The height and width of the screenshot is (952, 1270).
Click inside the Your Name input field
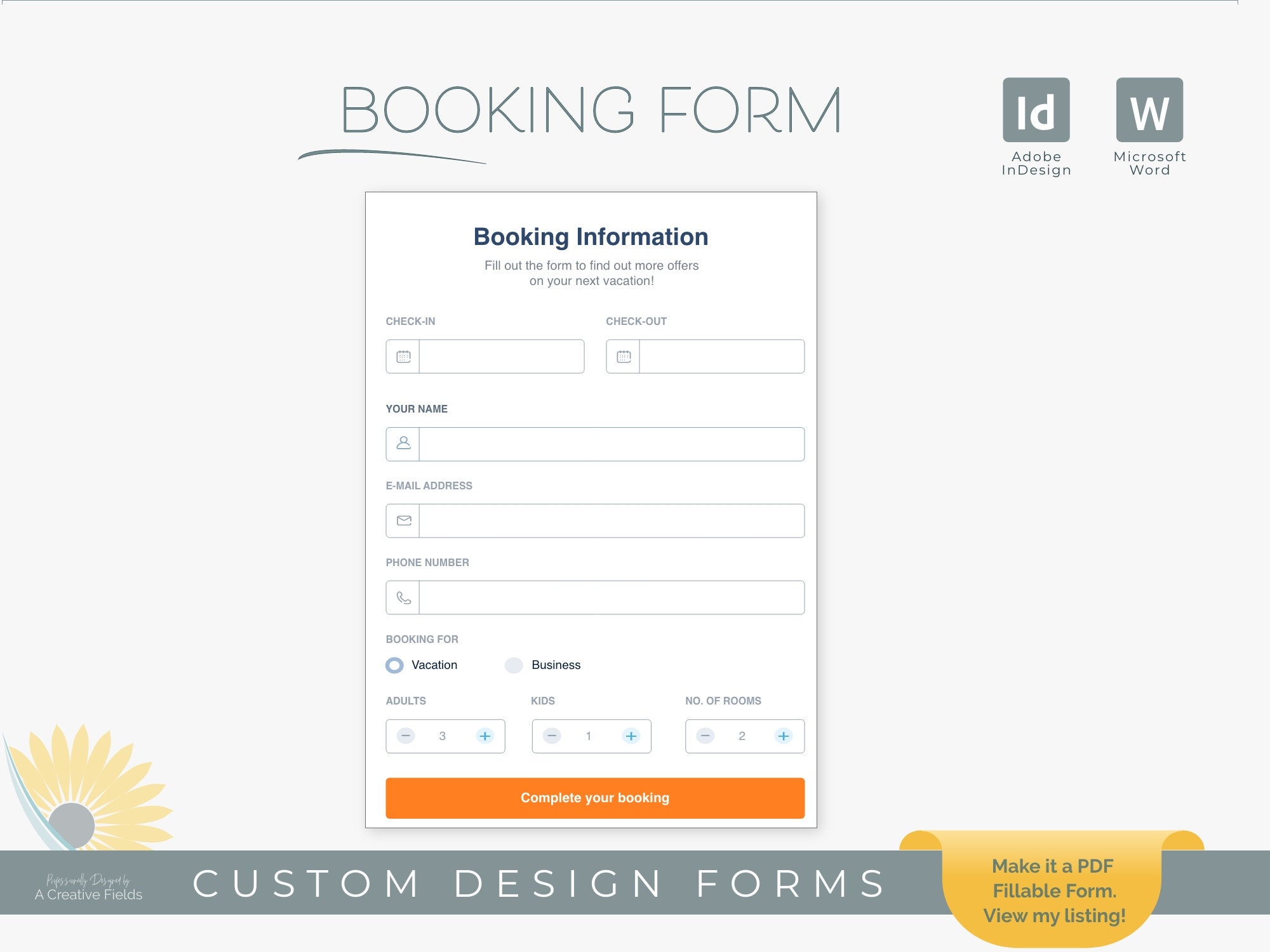click(610, 444)
